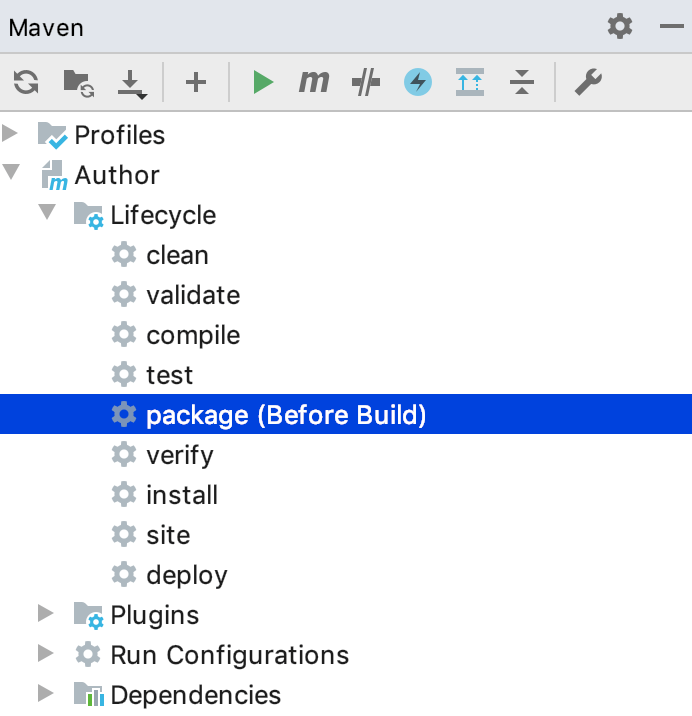Select the Plugins tree item

pos(155,616)
